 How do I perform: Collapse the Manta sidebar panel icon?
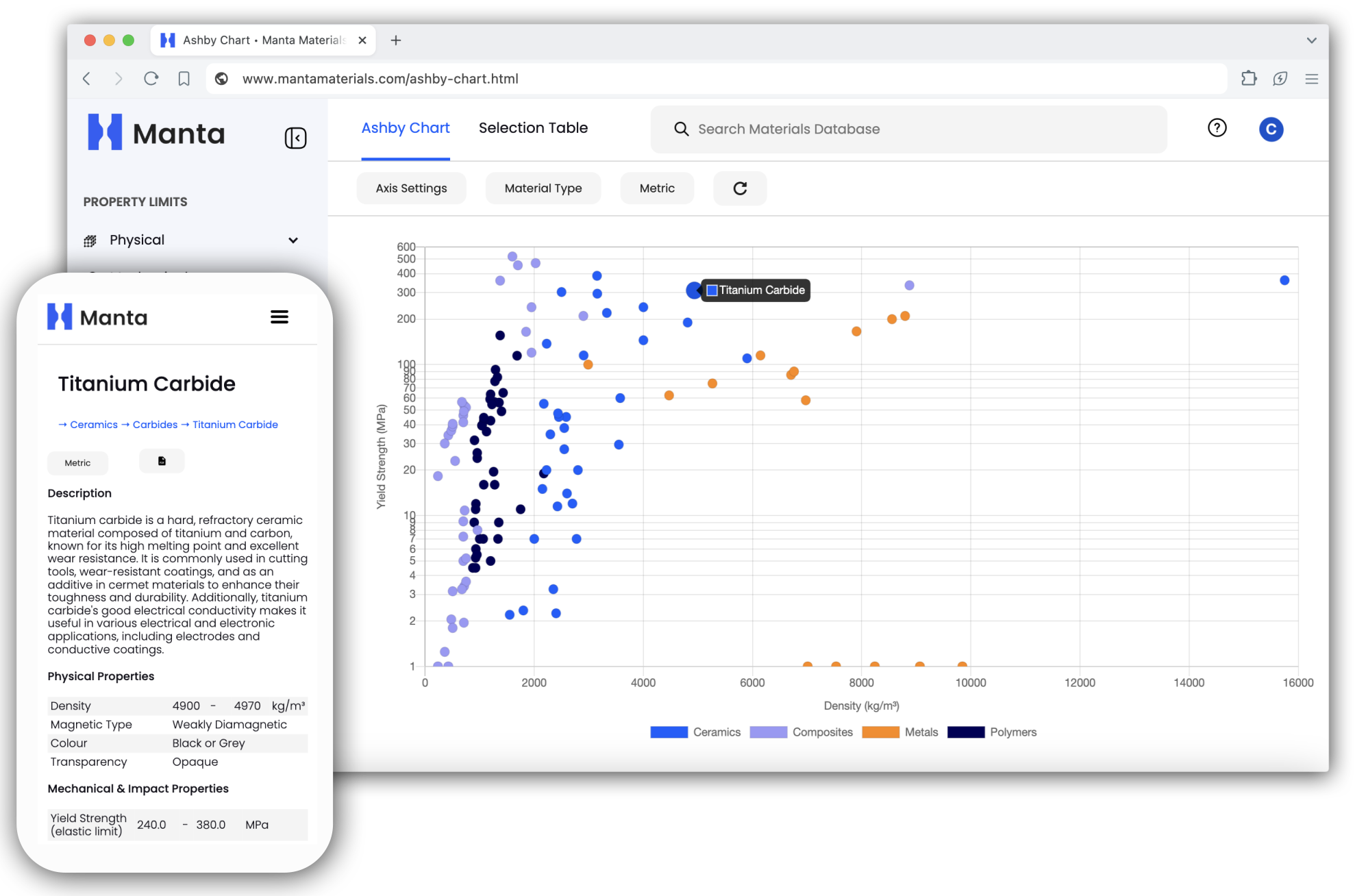coord(295,138)
